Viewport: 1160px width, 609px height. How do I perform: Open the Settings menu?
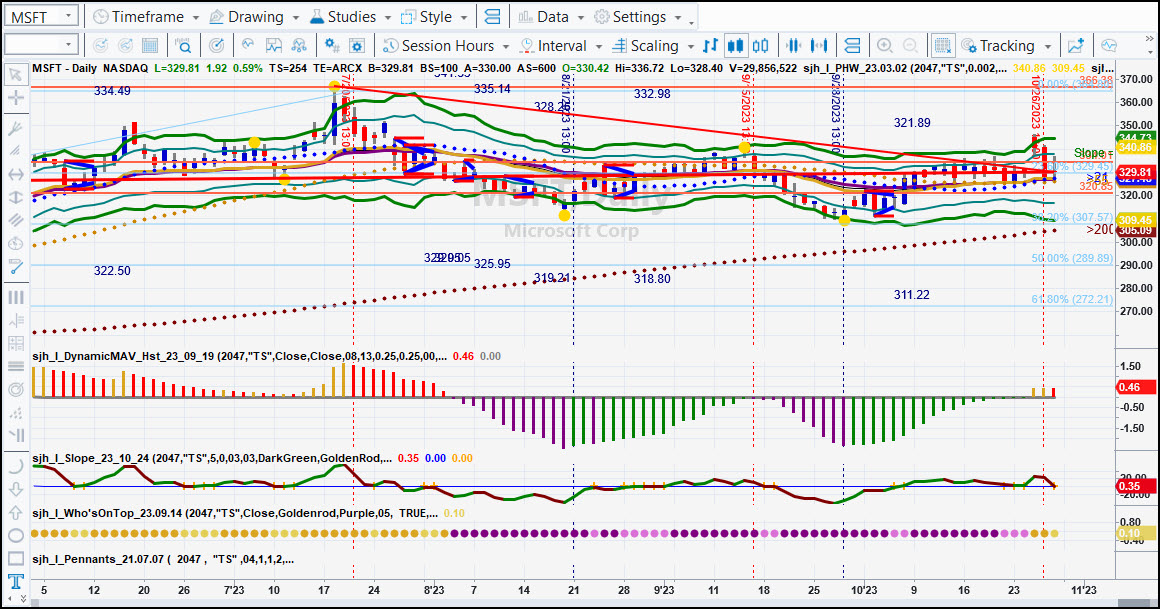click(x=638, y=16)
